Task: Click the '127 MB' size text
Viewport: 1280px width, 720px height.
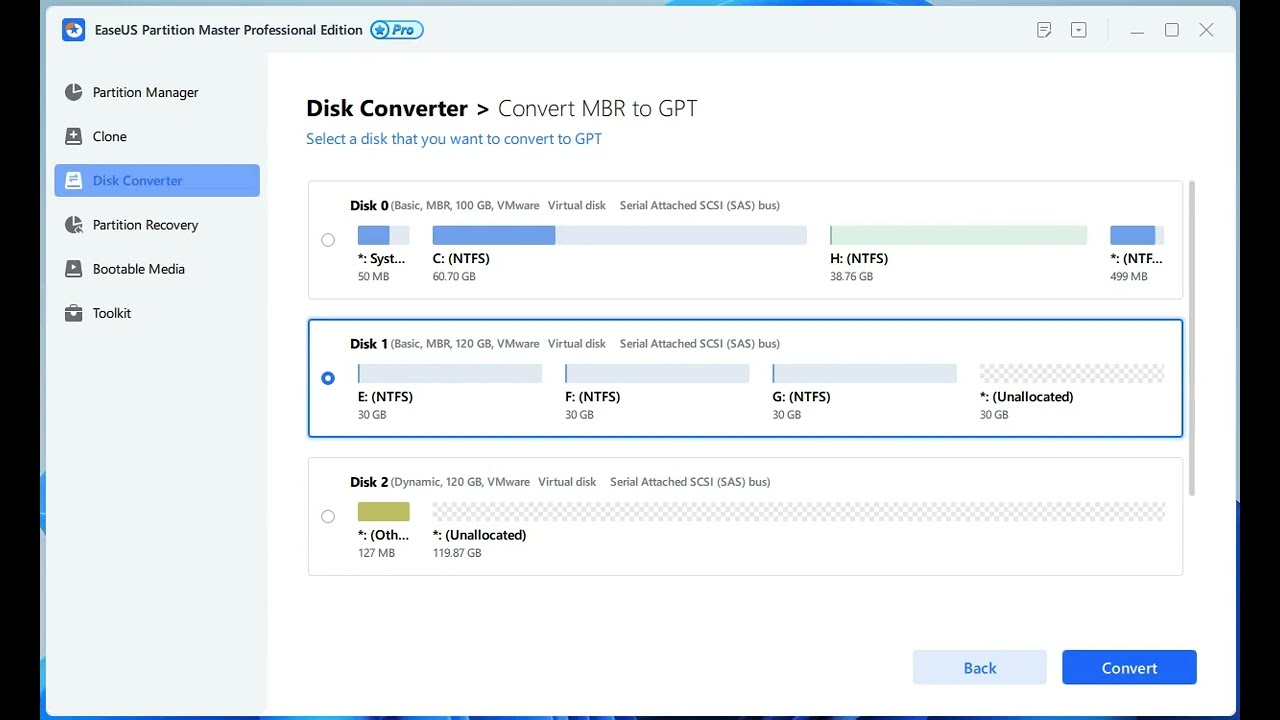Action: coord(376,553)
